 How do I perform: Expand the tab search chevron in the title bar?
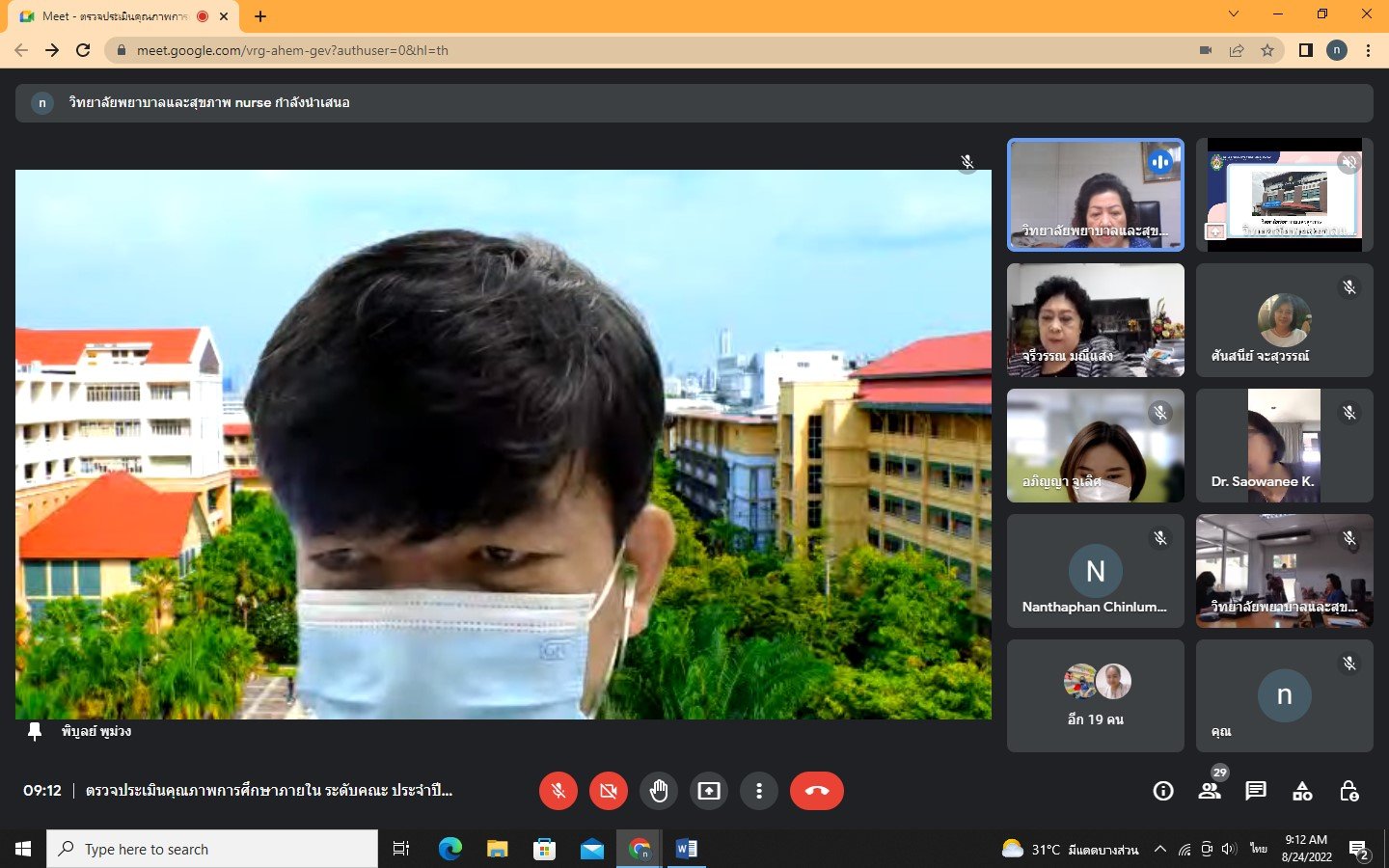pos(1233,14)
